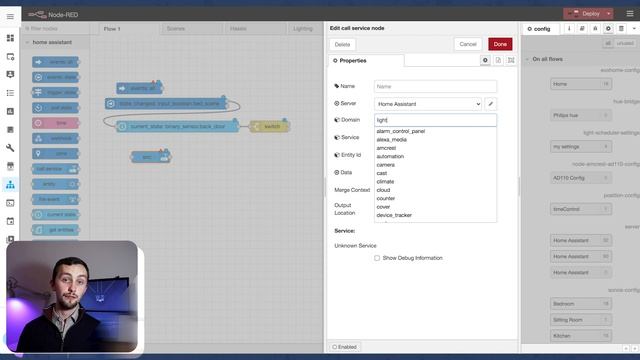Switch to the Hasaa flow tab
The image size is (640, 360).
[x=238, y=29]
